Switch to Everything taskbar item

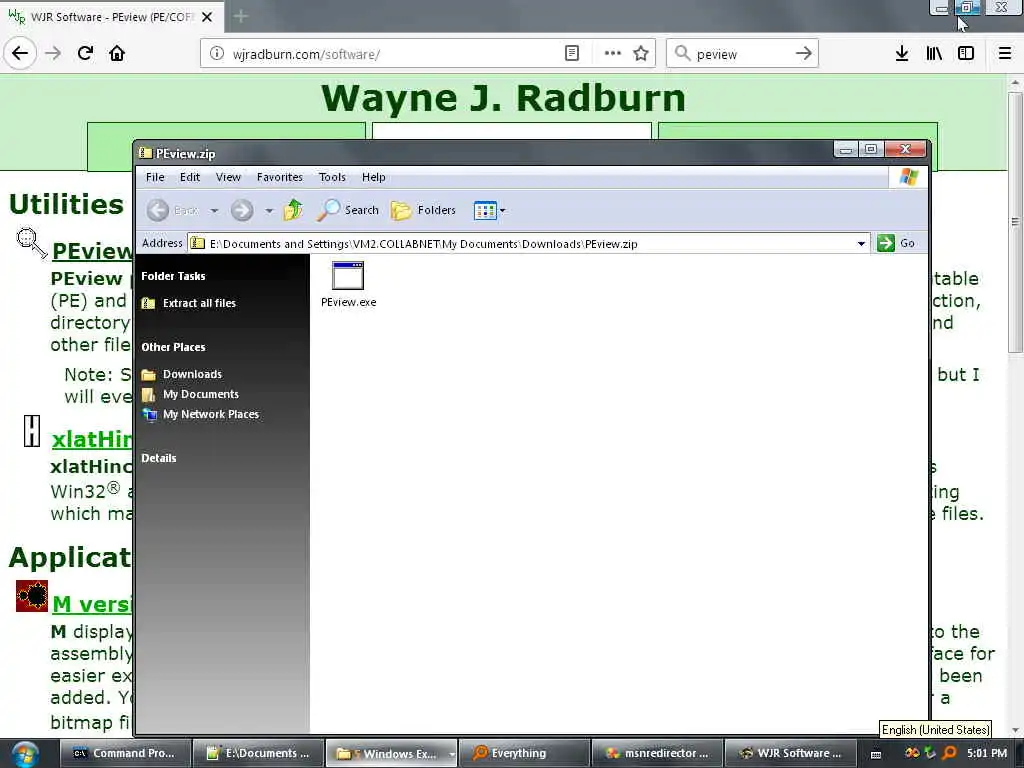point(524,753)
